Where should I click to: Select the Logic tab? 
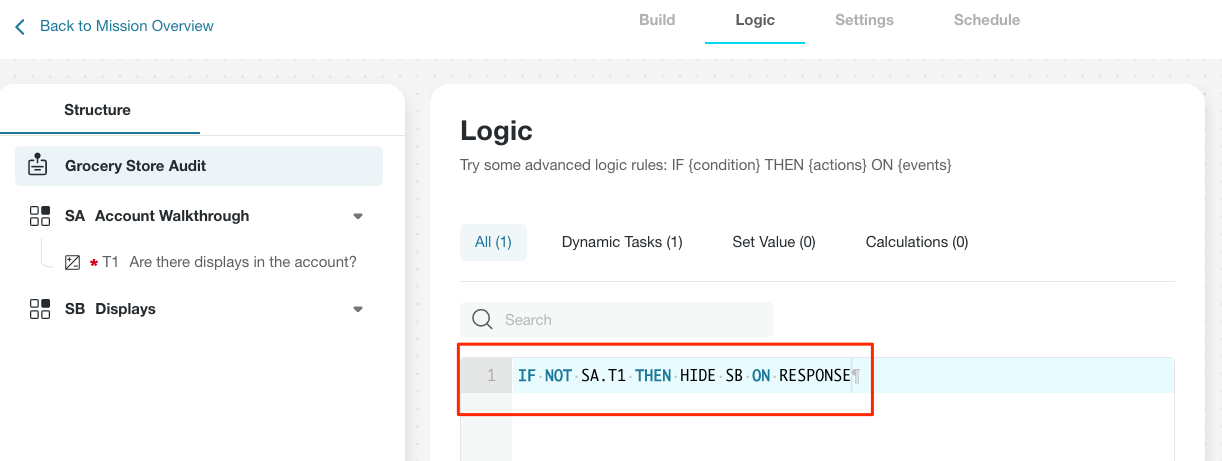click(755, 20)
